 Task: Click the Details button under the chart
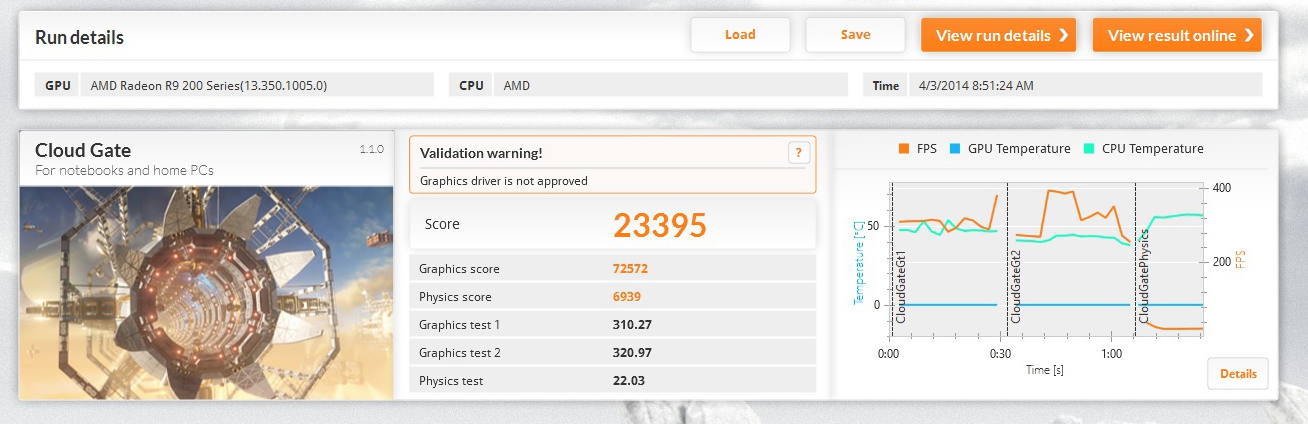pos(1238,374)
